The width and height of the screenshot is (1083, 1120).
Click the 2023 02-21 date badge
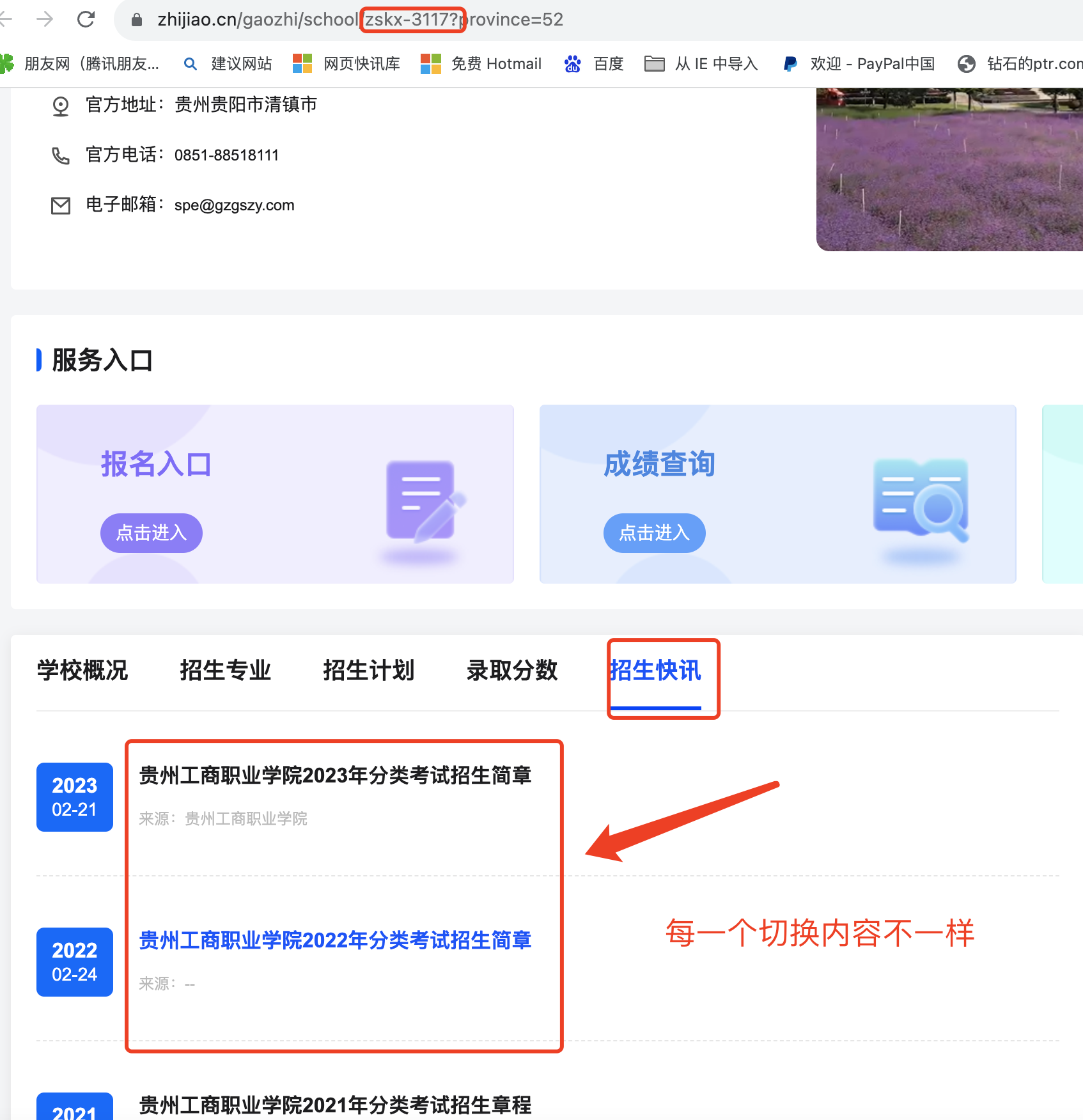[75, 797]
